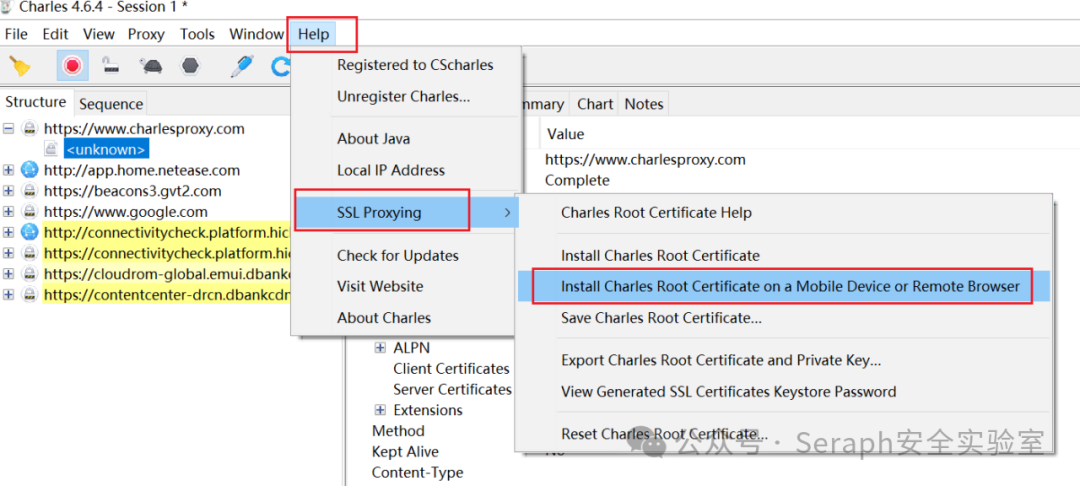This screenshot has width=1080, height=486.
Task: Click the Value column header
Action: point(565,134)
